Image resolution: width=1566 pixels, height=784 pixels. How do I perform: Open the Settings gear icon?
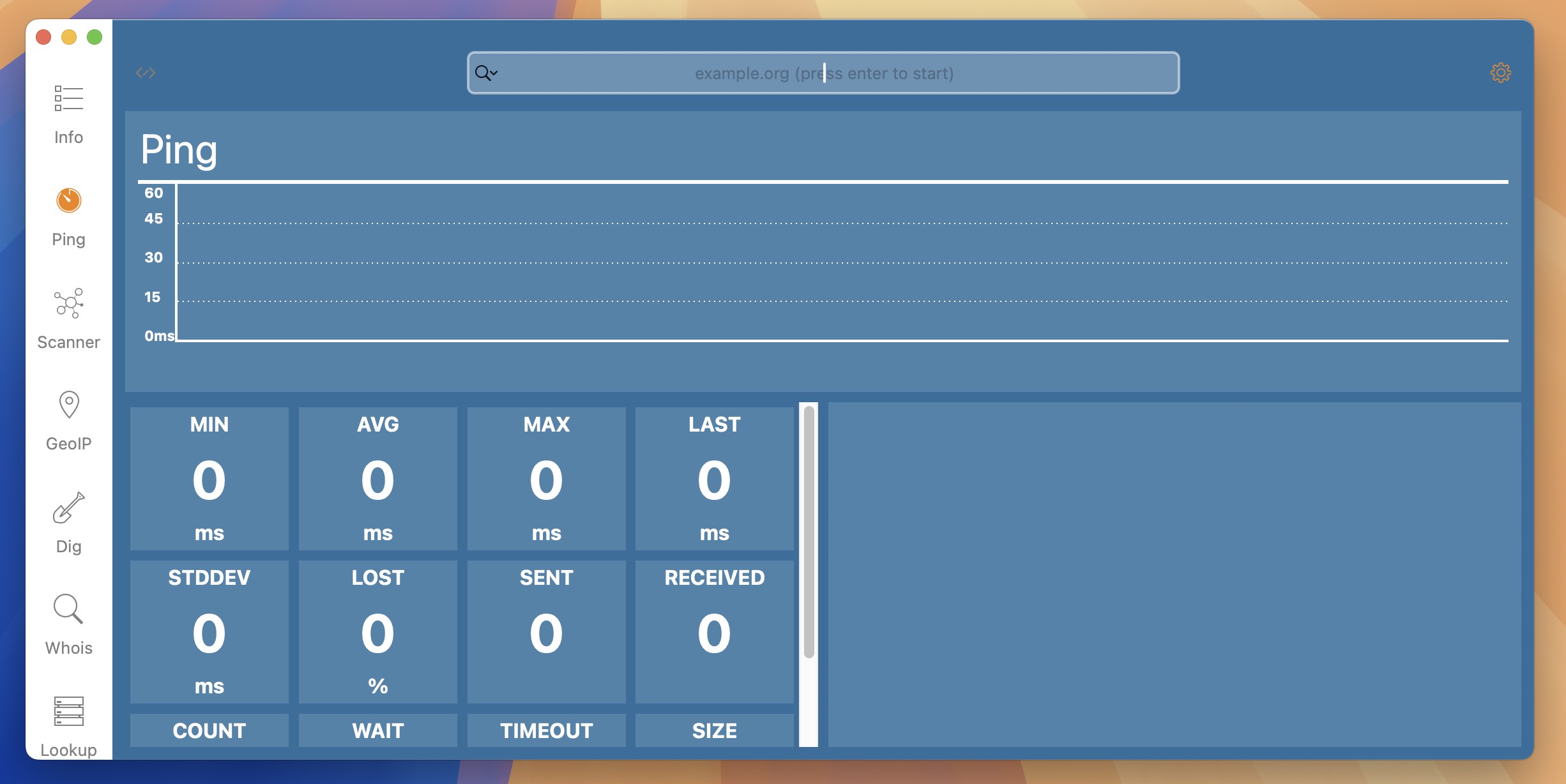pyautogui.click(x=1499, y=71)
